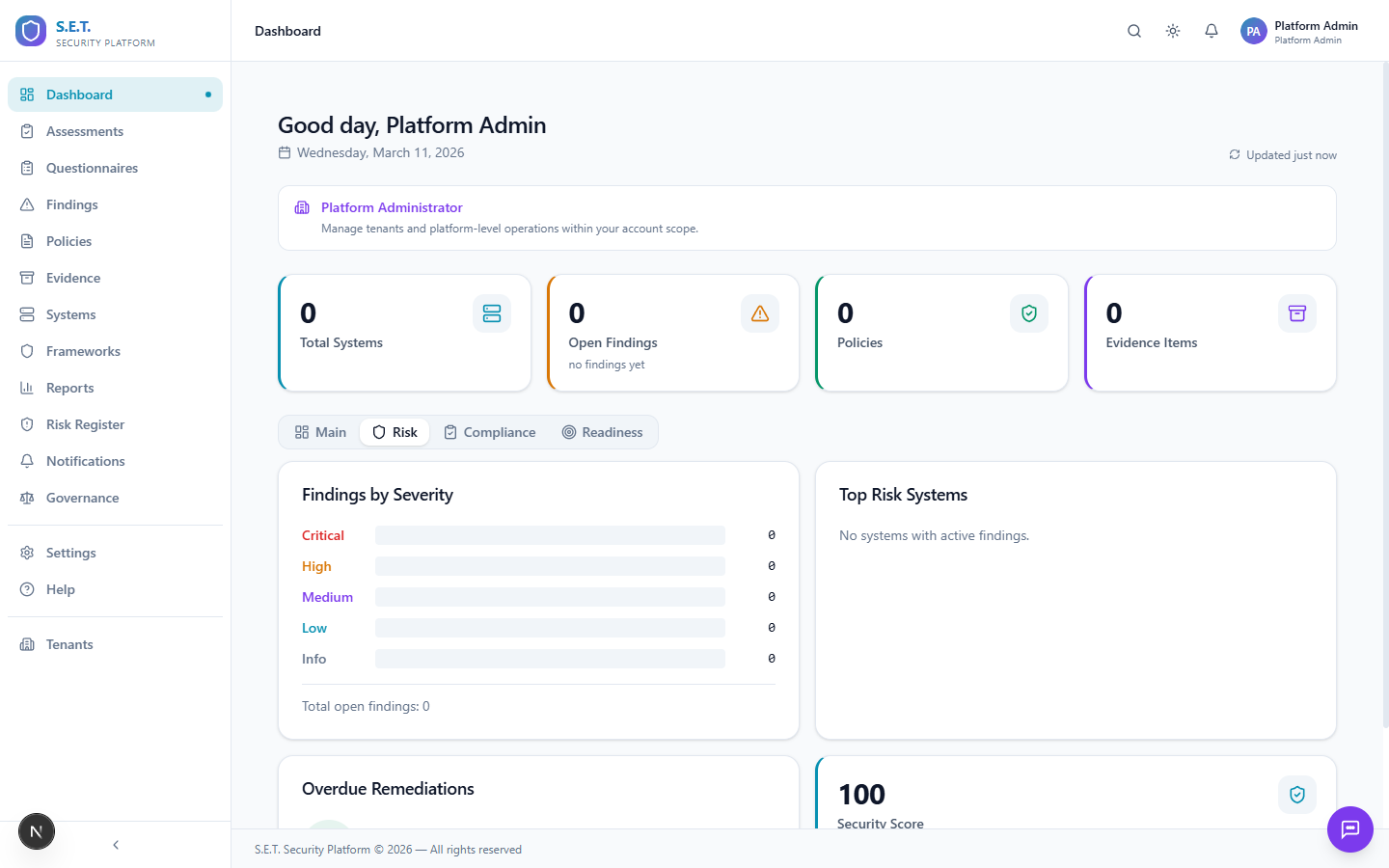Click the Settings gear sidebar icon
This screenshot has width=1389, height=868.
click(27, 553)
